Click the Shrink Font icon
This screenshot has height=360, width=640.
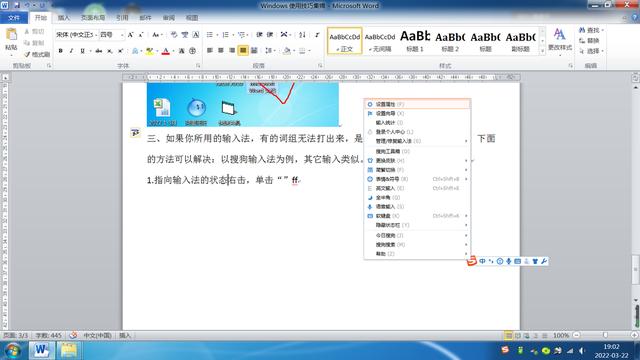point(141,35)
